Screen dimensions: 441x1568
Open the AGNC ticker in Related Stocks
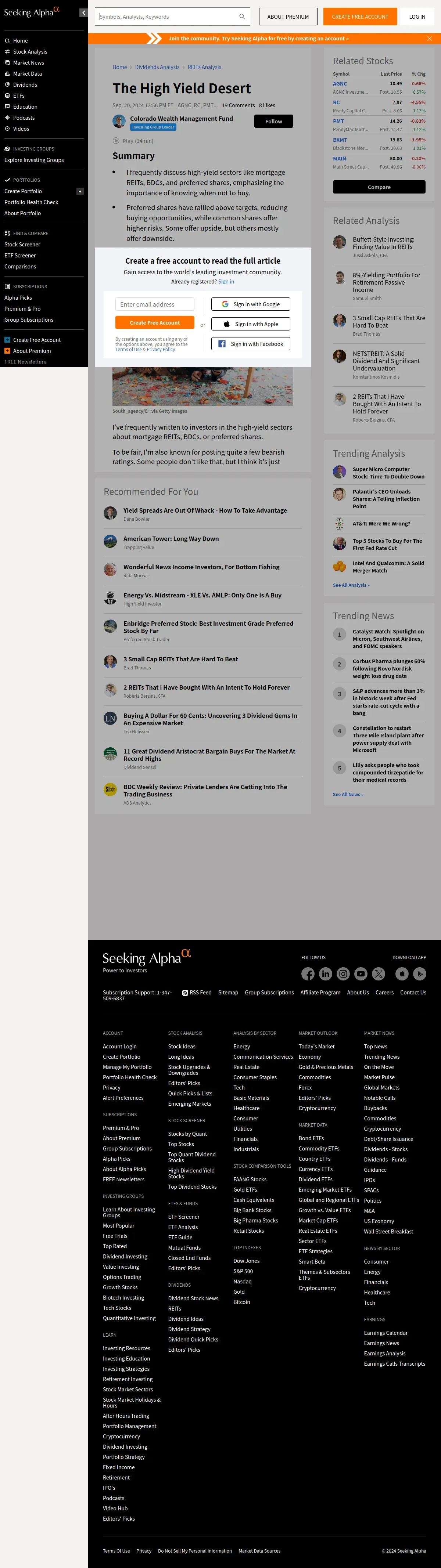pos(340,84)
